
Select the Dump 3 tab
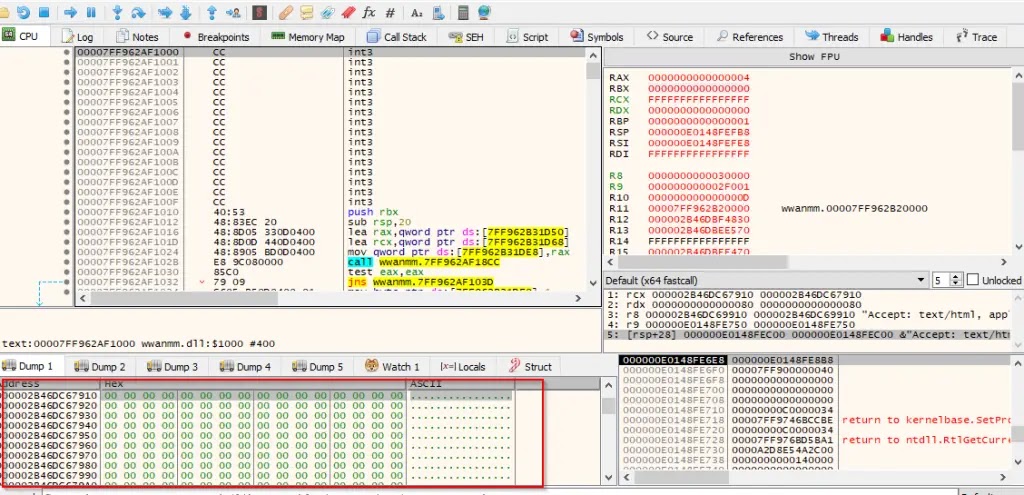172,366
